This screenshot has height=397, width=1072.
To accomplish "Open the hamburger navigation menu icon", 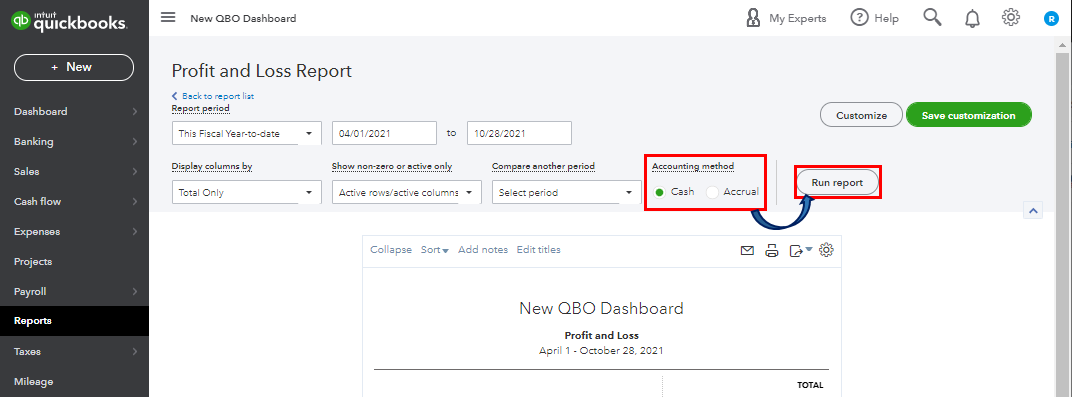I will pyautogui.click(x=168, y=17).
